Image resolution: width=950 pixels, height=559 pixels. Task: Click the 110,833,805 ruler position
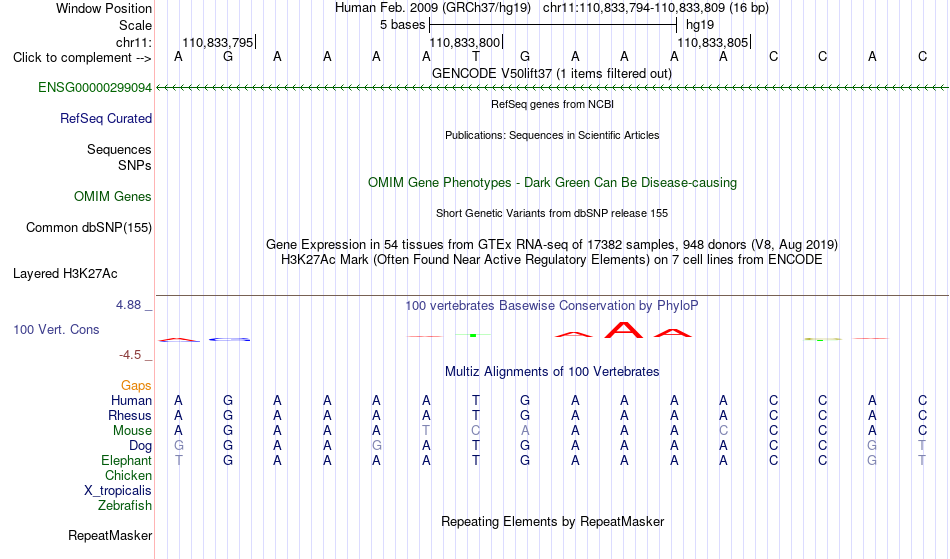[713, 43]
